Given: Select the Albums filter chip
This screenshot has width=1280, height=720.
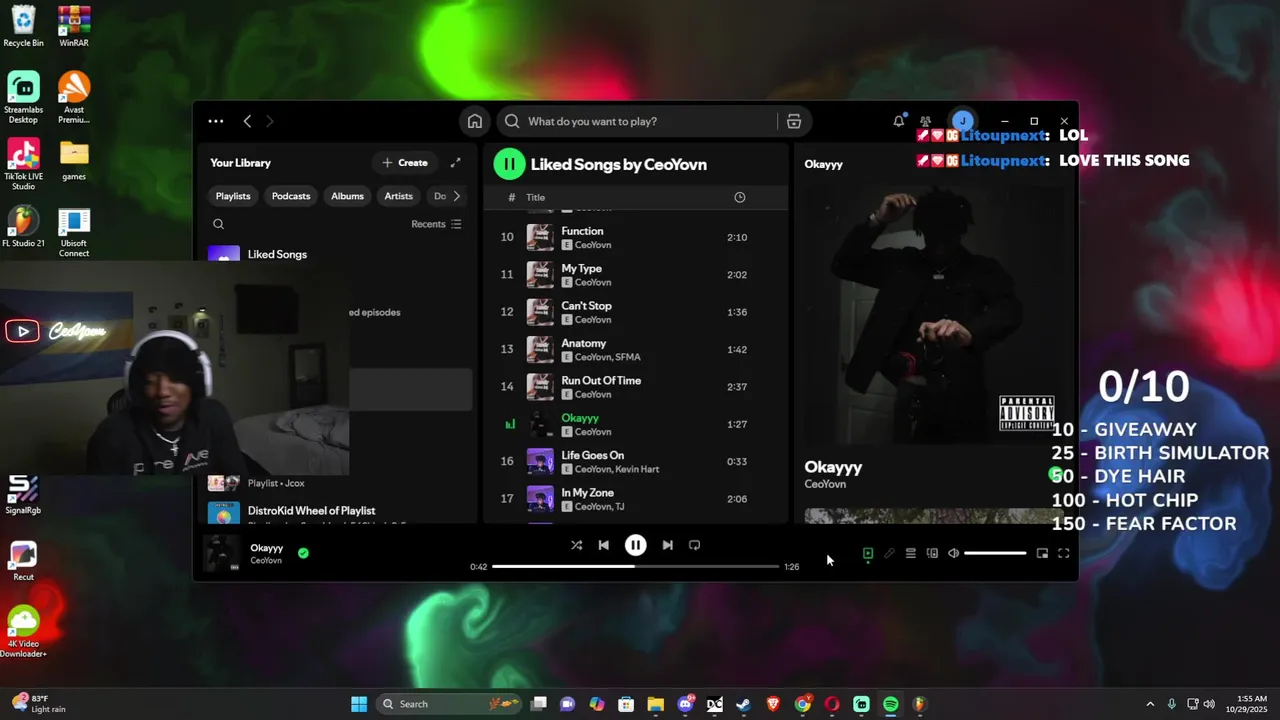Looking at the screenshot, I should coord(347,196).
